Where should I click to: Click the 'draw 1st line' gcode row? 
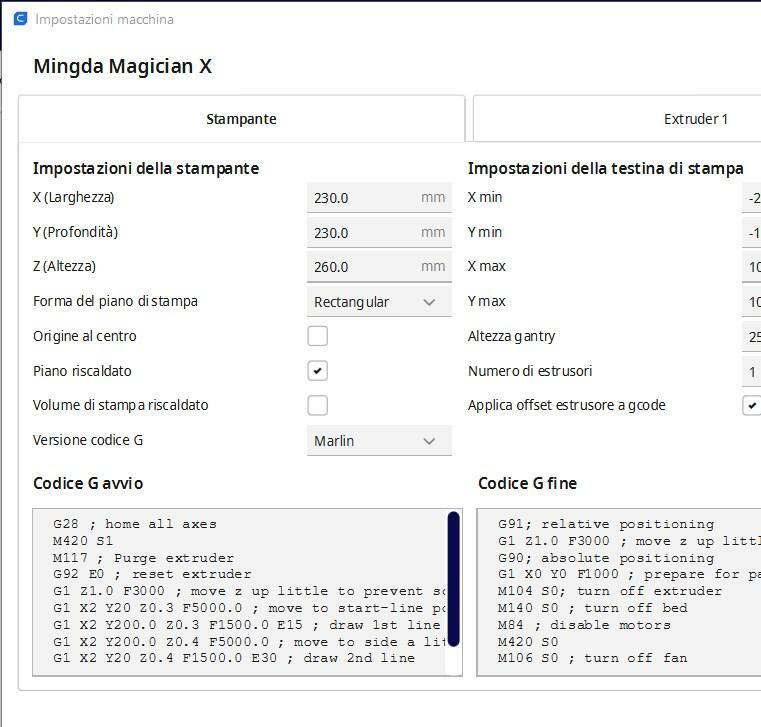pos(247,625)
